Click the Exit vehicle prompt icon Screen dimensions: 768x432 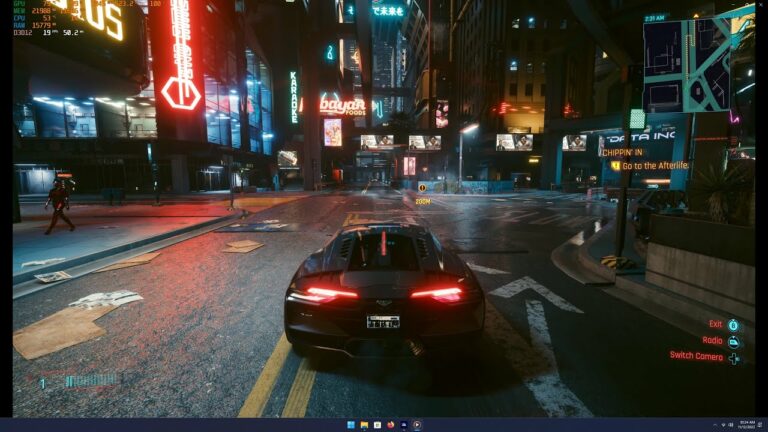click(733, 325)
